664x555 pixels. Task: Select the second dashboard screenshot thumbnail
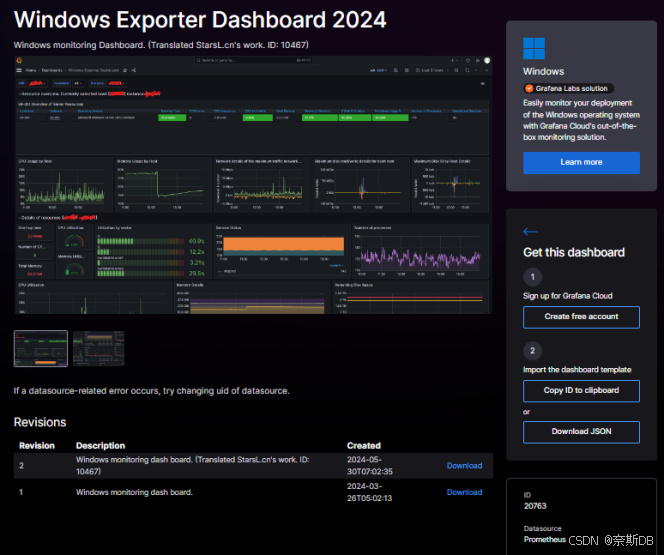(99, 348)
